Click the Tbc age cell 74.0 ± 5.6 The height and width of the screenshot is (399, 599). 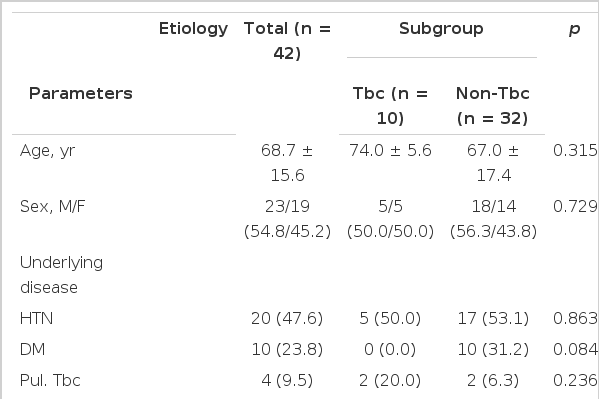tap(390, 150)
